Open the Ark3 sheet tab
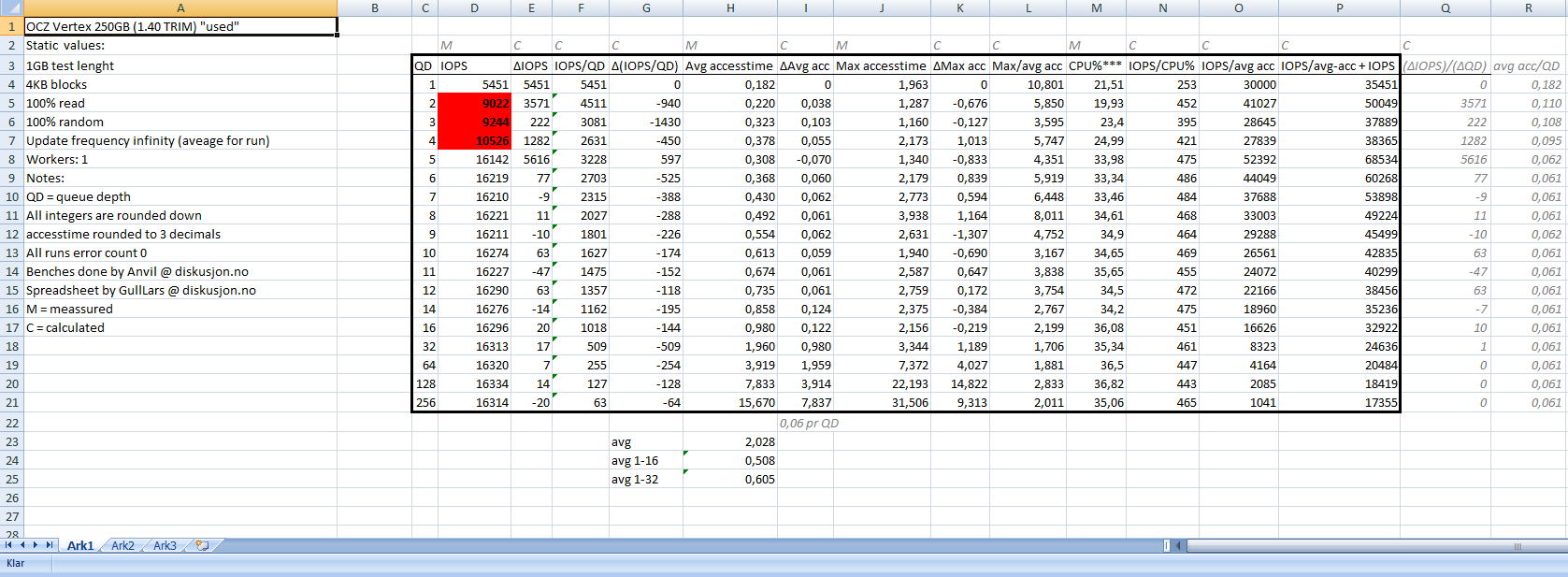Screen dimensions: 1568x577 tap(165, 545)
